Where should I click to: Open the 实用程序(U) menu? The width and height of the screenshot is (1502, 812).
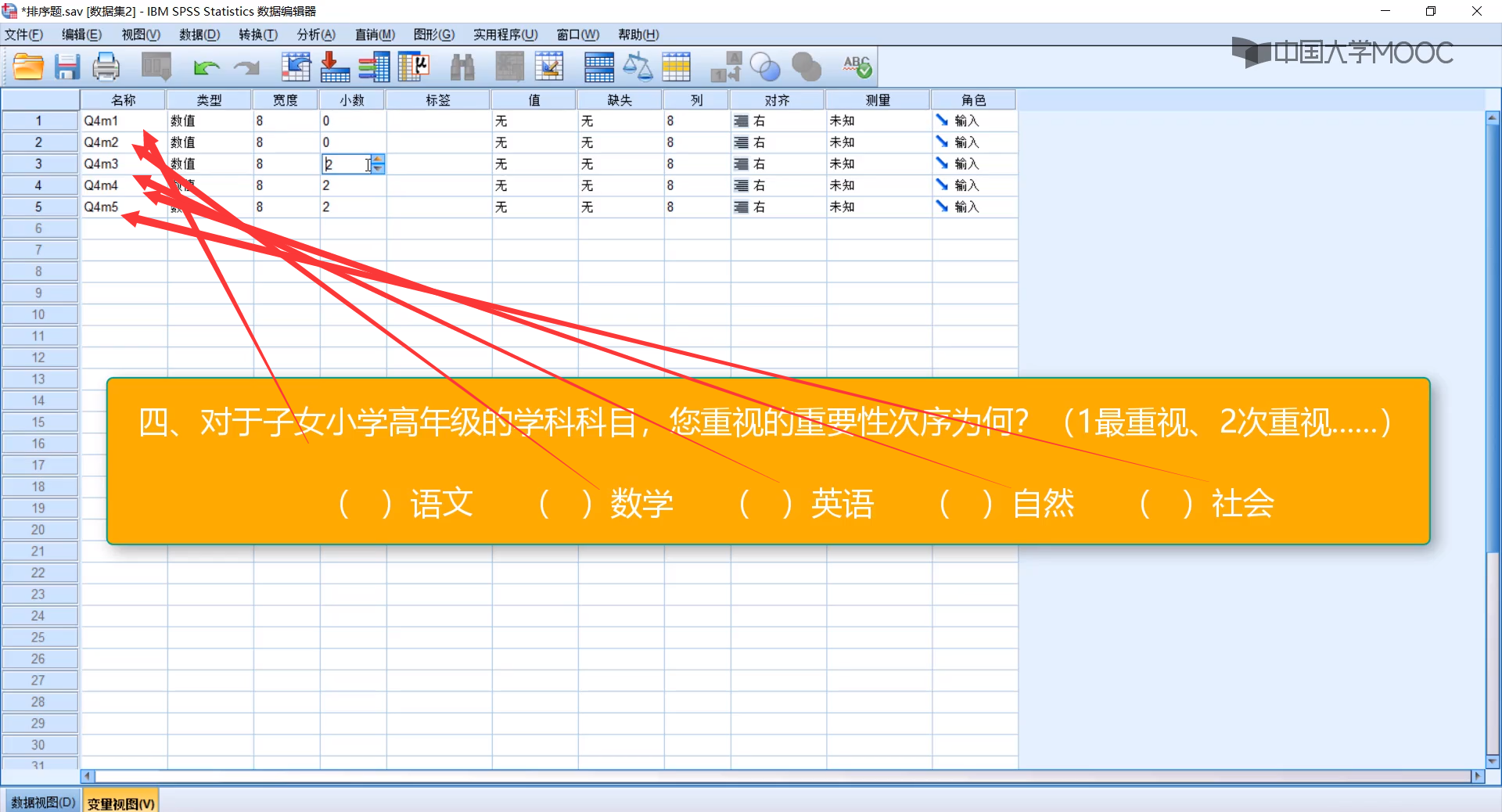[x=505, y=34]
